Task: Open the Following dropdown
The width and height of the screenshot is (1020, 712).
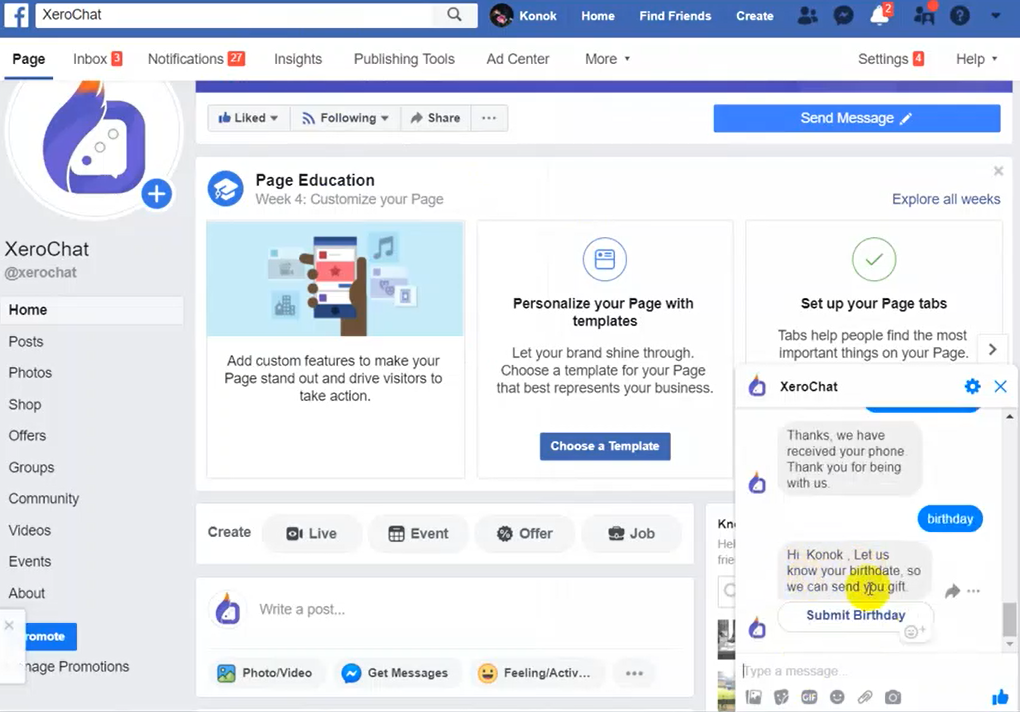Action: coord(345,118)
